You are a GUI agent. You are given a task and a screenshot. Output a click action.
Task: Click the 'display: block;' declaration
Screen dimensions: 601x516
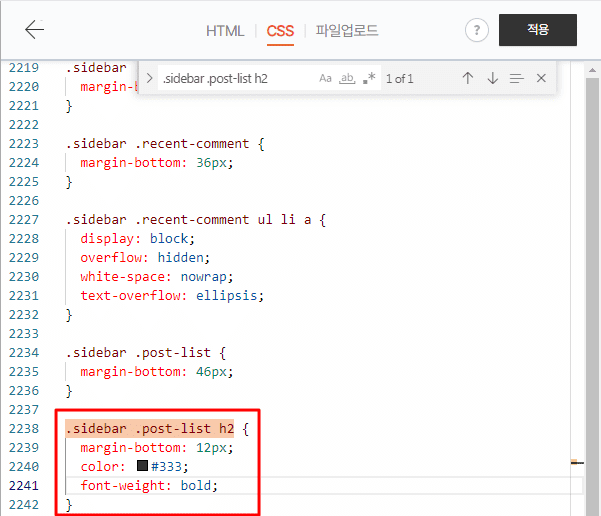click(x=138, y=238)
